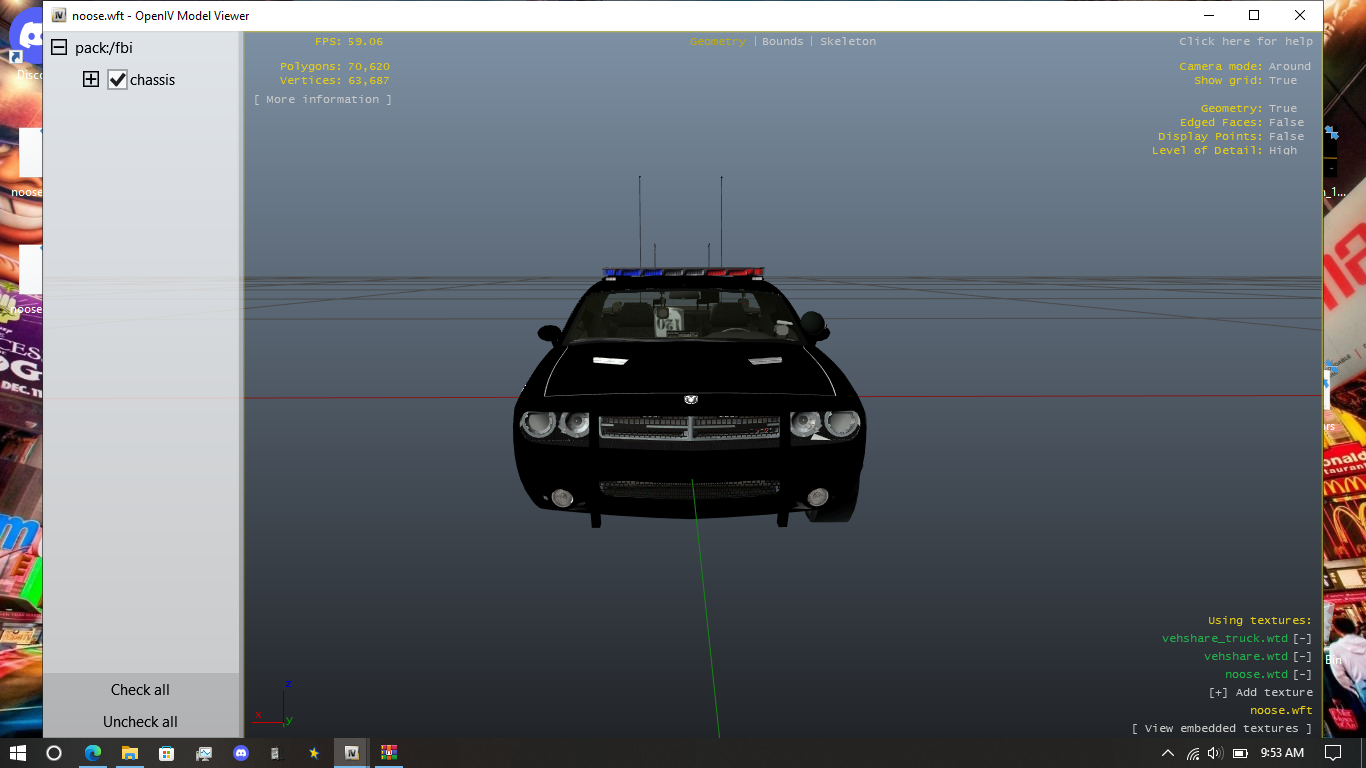The height and width of the screenshot is (768, 1366).
Task: Click View embedded textures link
Action: pyautogui.click(x=1221, y=728)
